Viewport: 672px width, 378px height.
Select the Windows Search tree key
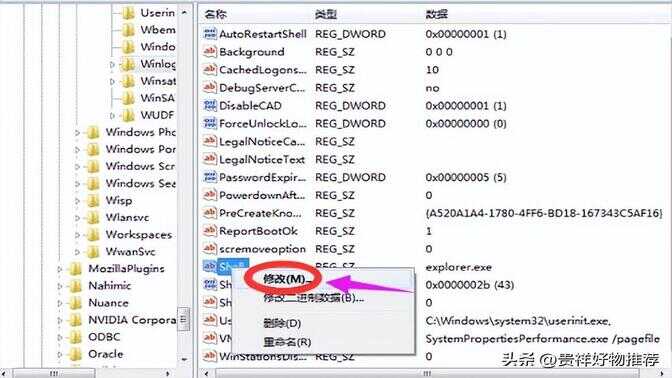tap(141, 183)
